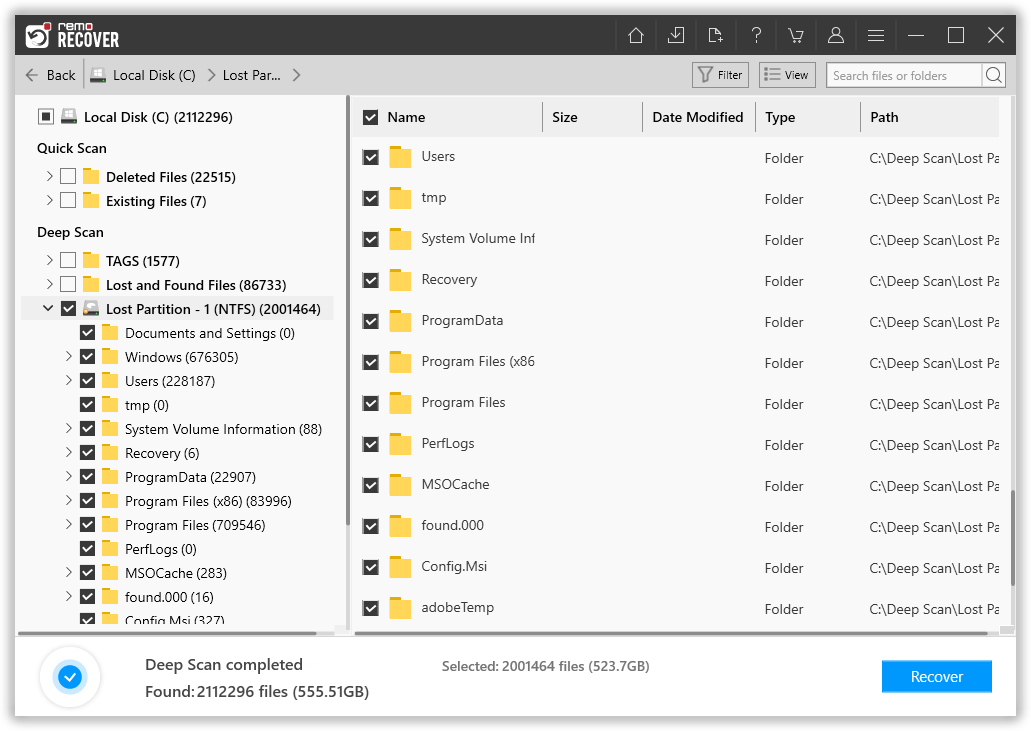Click the PerfLogs folder icon in list
Screen dimensions: 1031x731
[x=400, y=444]
